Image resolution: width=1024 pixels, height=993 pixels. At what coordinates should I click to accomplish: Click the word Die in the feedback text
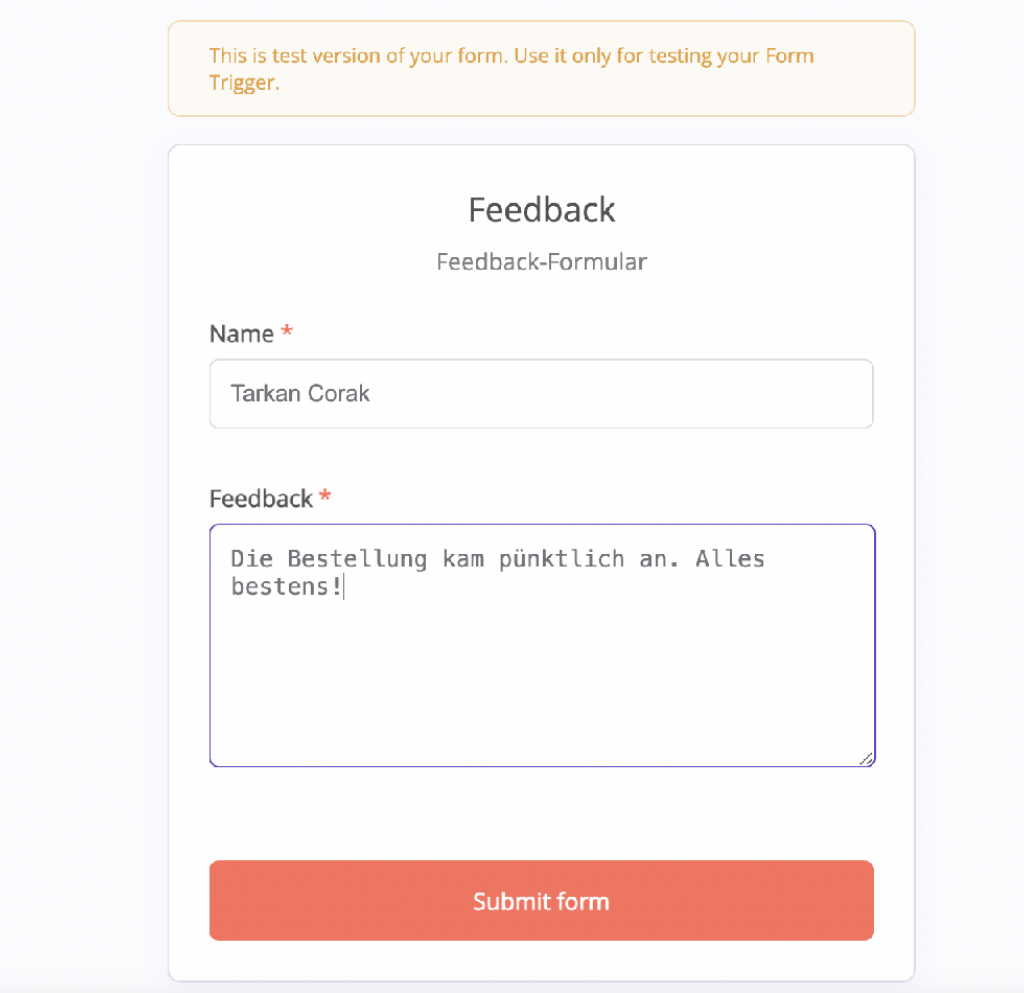[x=251, y=558]
